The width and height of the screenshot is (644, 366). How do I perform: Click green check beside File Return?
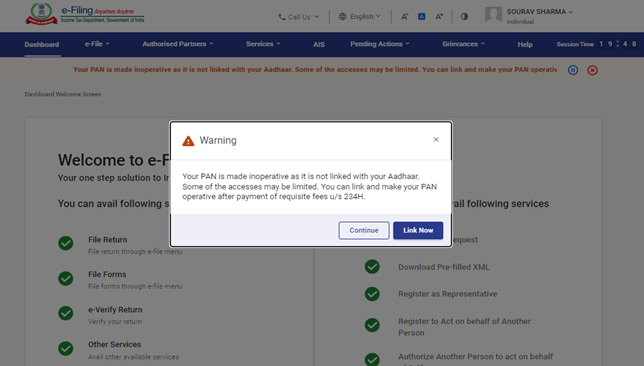click(x=66, y=243)
